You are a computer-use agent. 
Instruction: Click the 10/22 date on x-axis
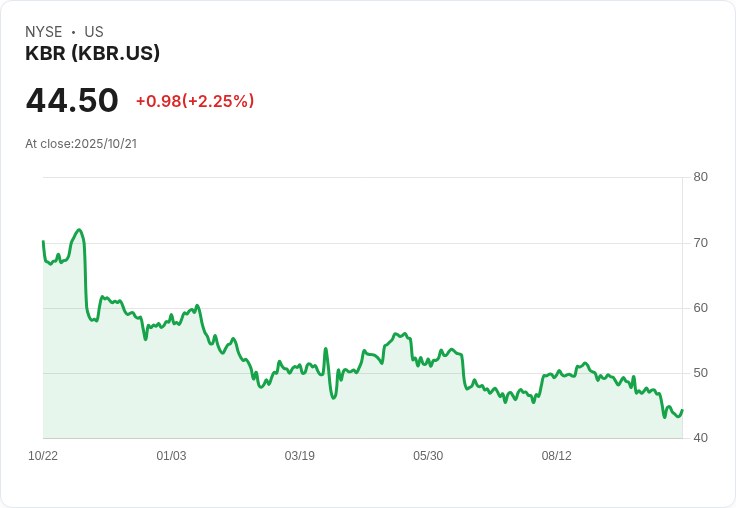(43, 456)
